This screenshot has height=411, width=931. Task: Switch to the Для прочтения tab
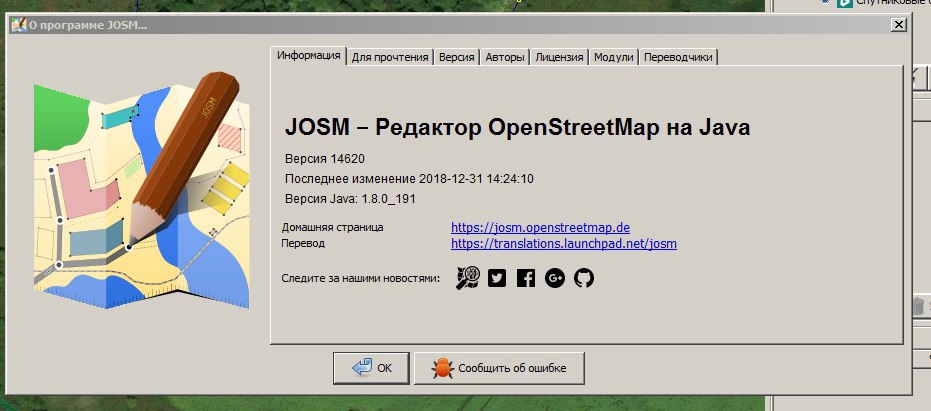coord(390,58)
